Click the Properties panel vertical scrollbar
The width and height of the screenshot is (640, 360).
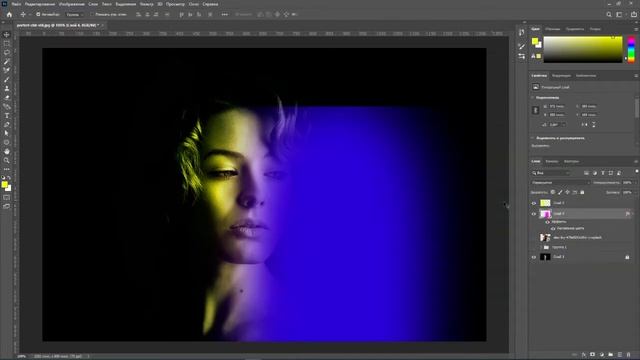637,108
